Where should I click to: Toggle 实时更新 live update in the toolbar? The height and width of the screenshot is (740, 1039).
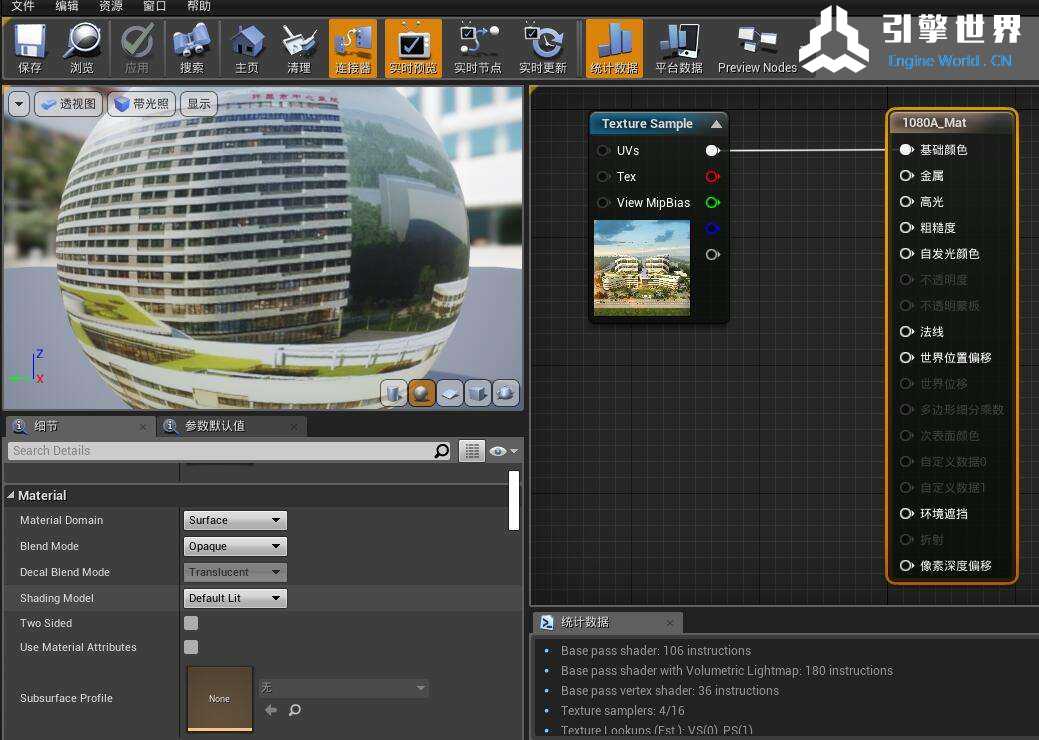click(543, 48)
